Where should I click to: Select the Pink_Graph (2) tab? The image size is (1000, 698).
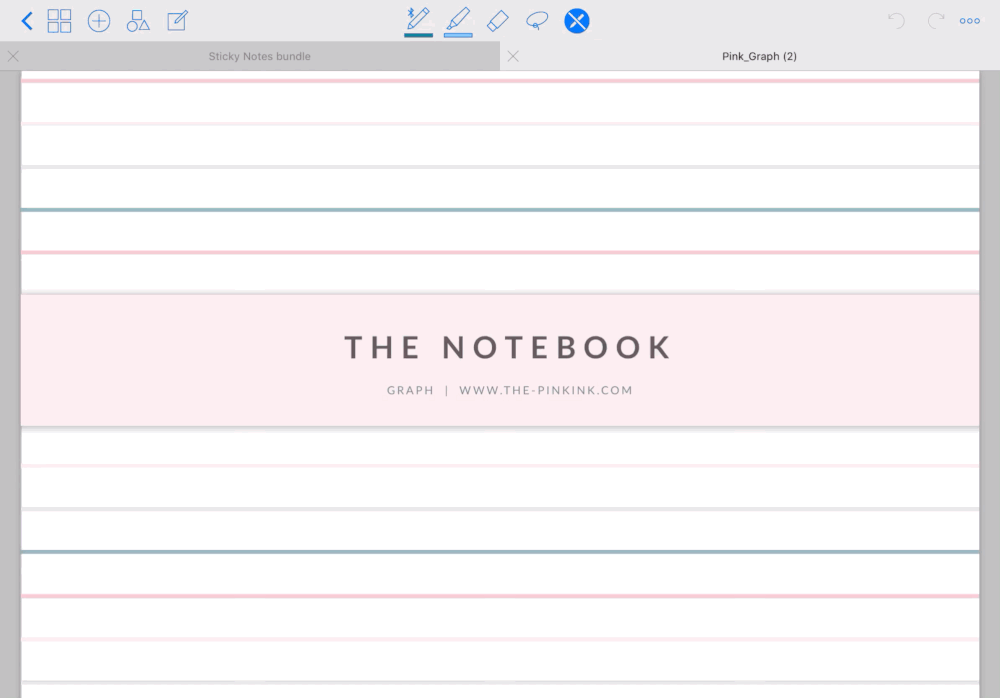pyautogui.click(x=760, y=56)
